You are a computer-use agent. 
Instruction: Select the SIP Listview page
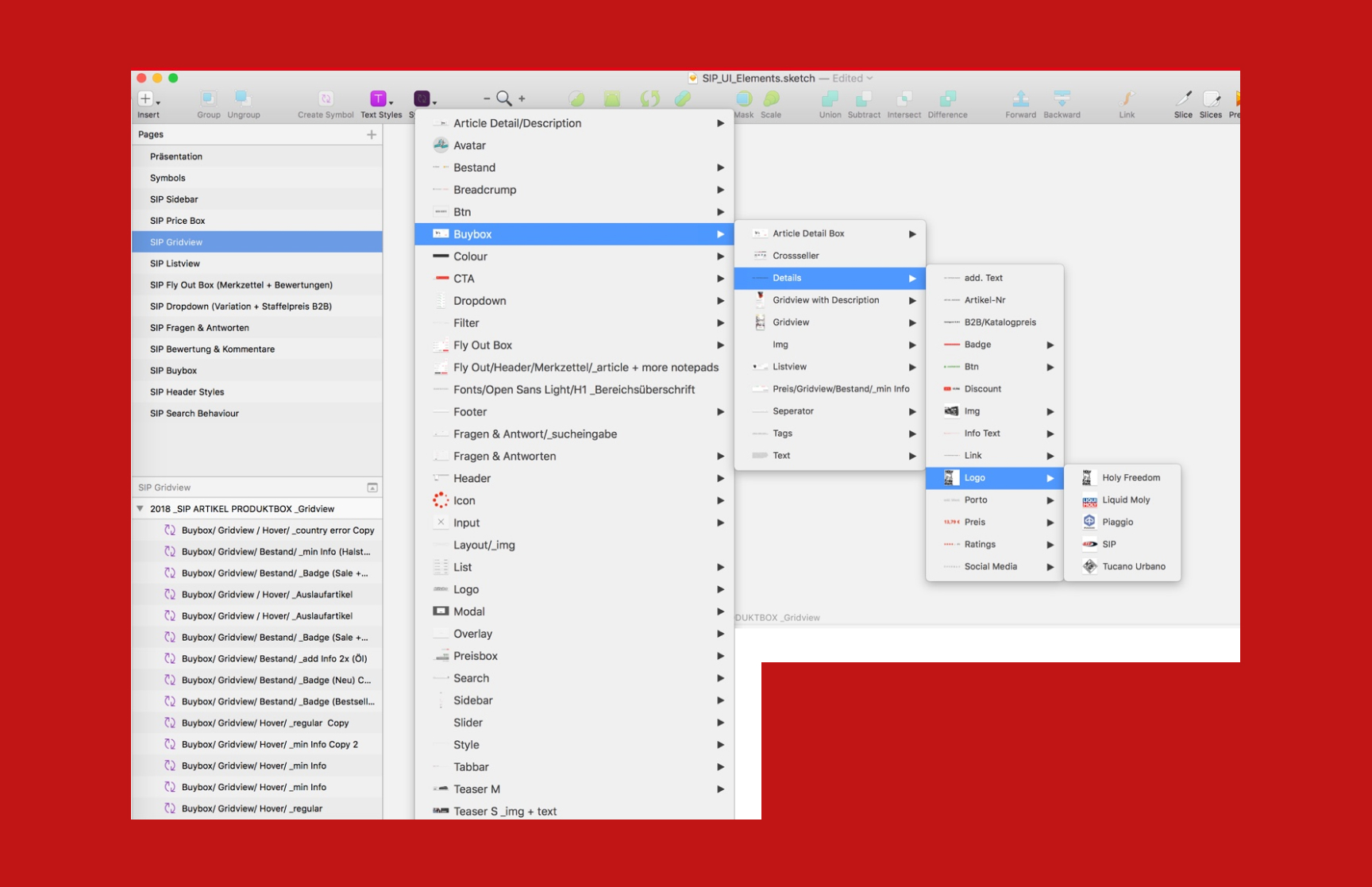coord(175,264)
